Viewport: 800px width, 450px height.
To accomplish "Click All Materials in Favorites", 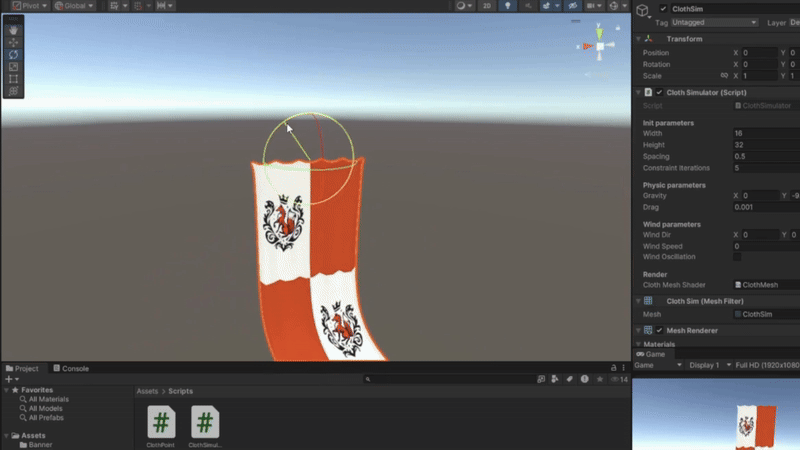I will (48, 399).
